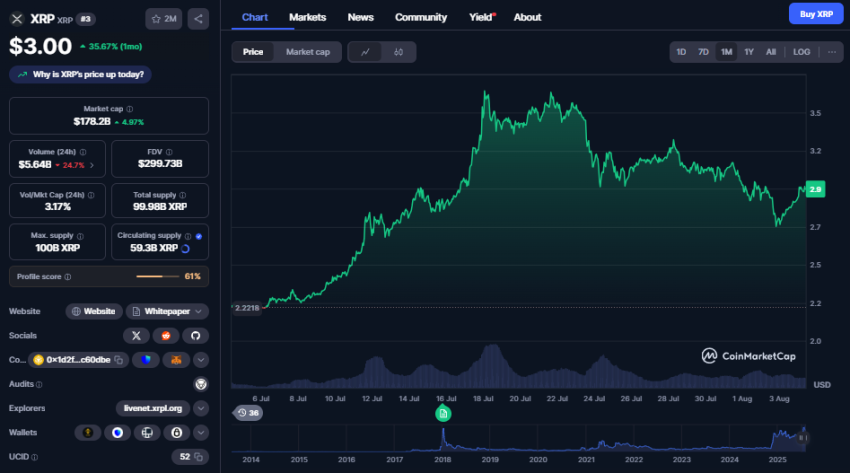Open FDV info icon

pyautogui.click(x=169, y=152)
